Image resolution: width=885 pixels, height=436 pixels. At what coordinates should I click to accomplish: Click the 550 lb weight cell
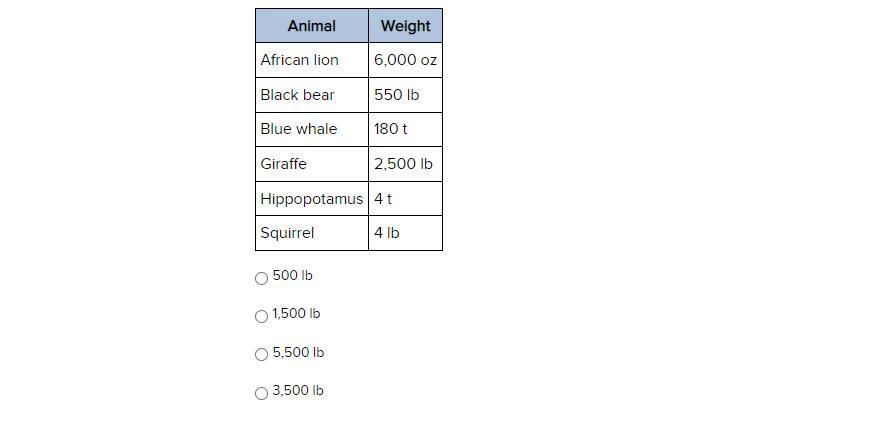click(x=405, y=95)
